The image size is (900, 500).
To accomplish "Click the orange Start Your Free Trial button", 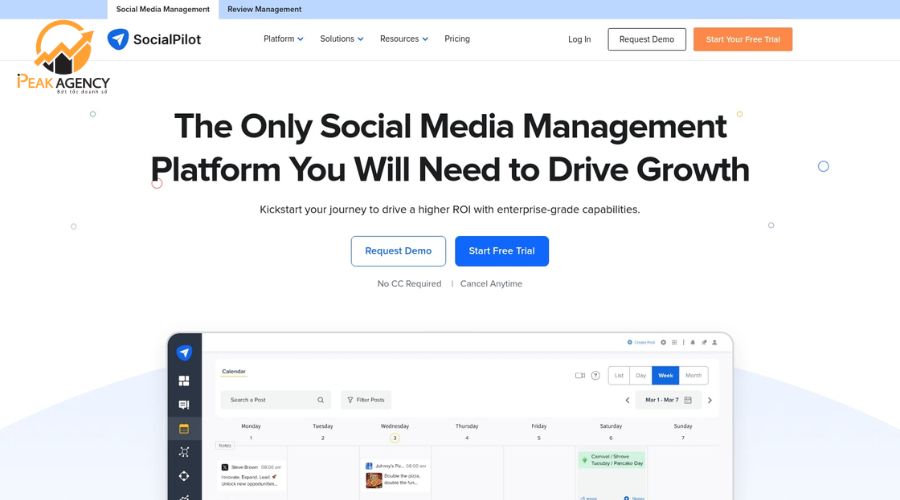I will [743, 40].
